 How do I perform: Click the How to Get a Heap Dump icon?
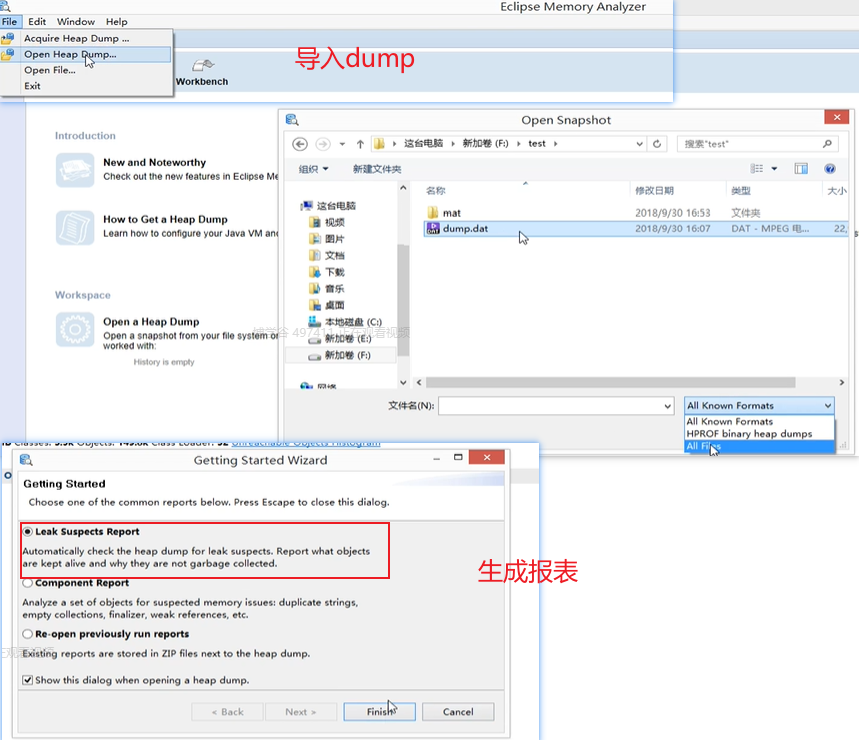pos(75,227)
